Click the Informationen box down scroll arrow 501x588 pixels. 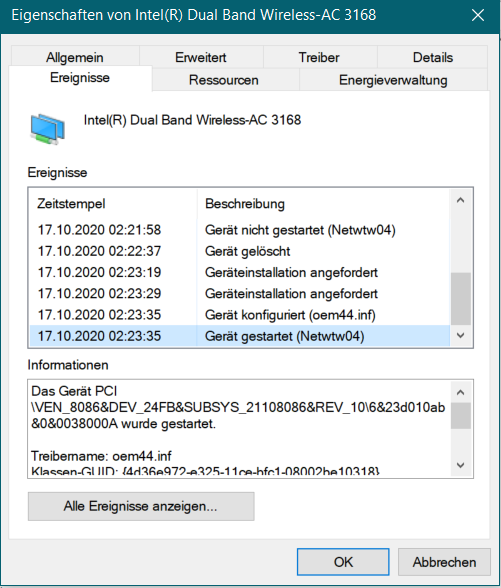[x=460, y=465]
